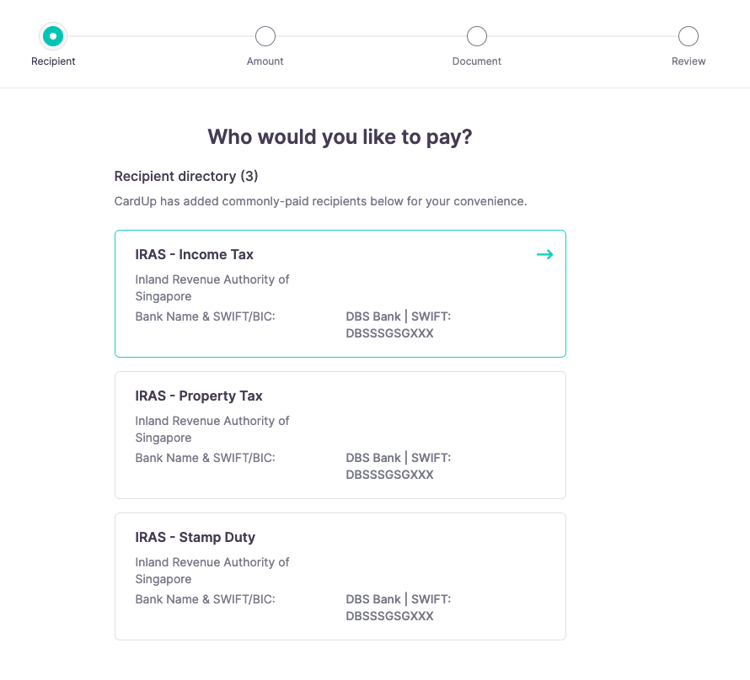Image resolution: width=750 pixels, height=680 pixels.
Task: Click the Review step label
Action: (x=688, y=61)
